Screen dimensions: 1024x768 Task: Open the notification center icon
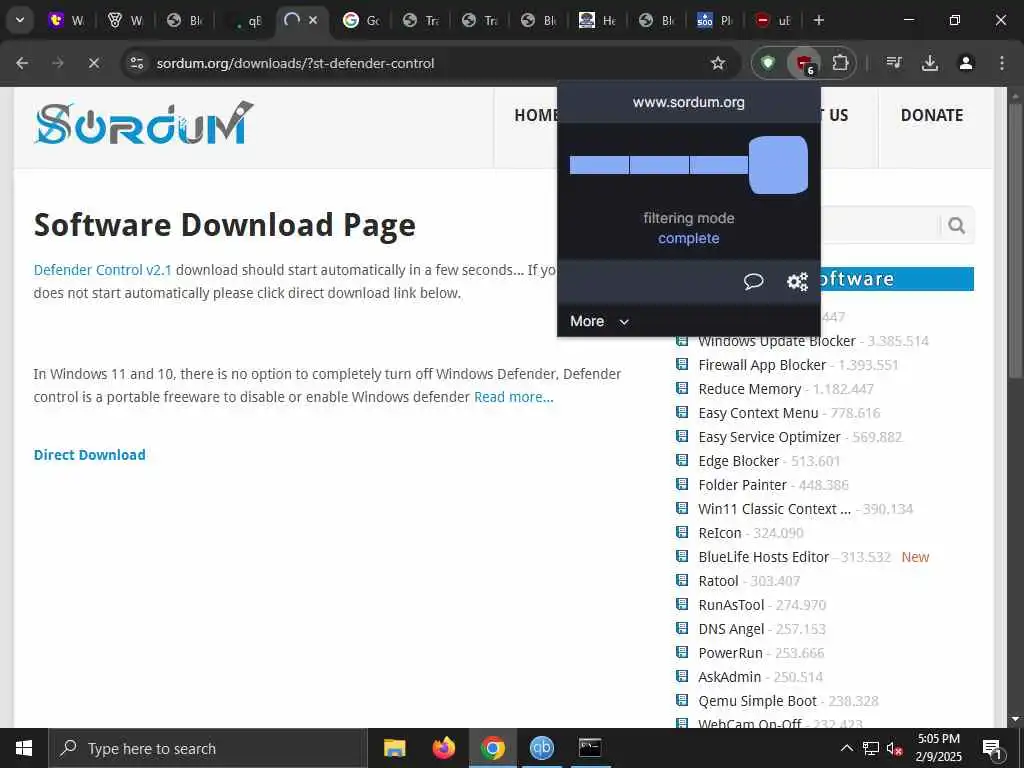point(992,748)
